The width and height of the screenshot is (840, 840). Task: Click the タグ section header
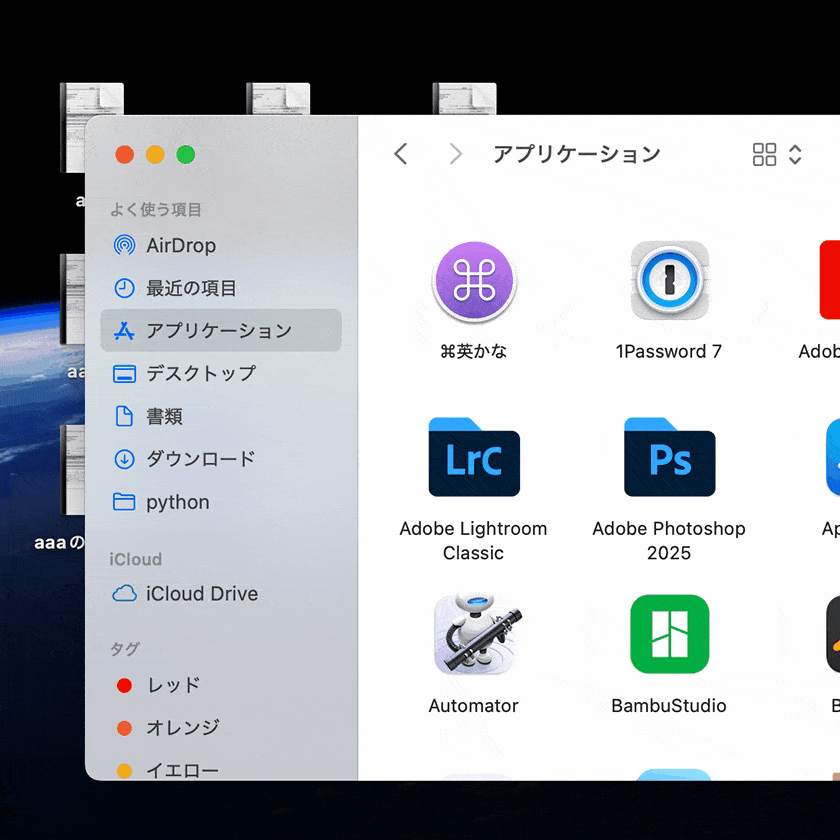(x=124, y=649)
